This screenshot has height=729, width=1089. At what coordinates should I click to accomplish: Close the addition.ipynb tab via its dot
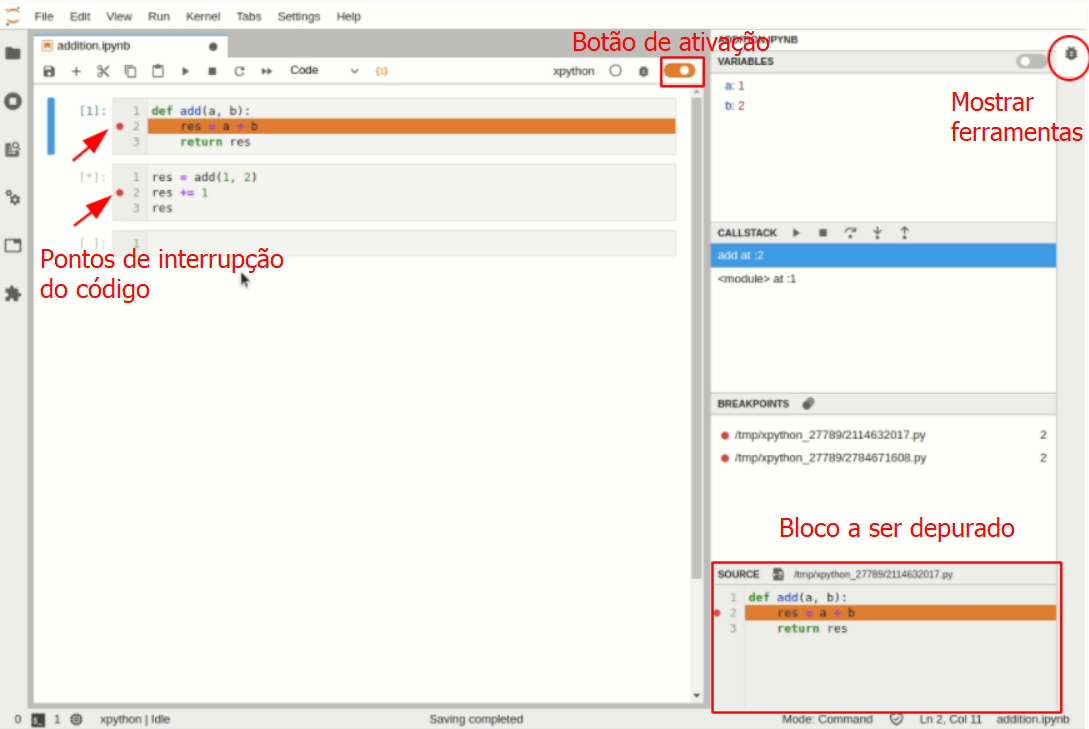tap(213, 47)
